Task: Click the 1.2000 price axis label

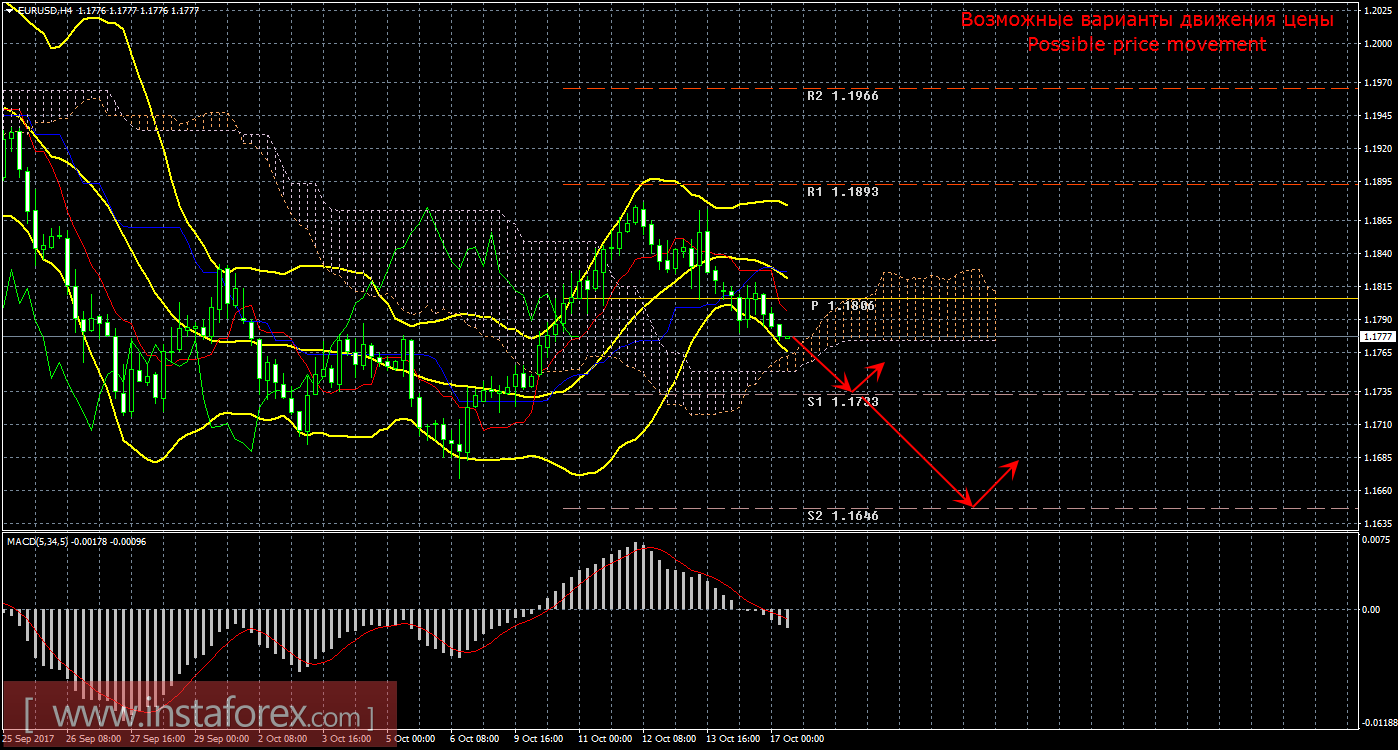Action: pos(1377,44)
